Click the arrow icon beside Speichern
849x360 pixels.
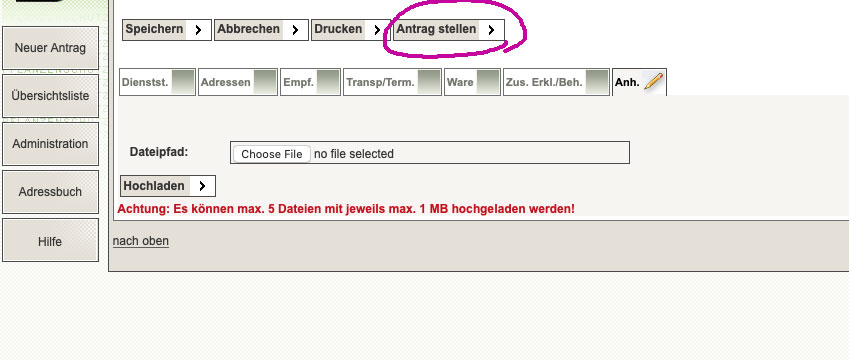198,30
